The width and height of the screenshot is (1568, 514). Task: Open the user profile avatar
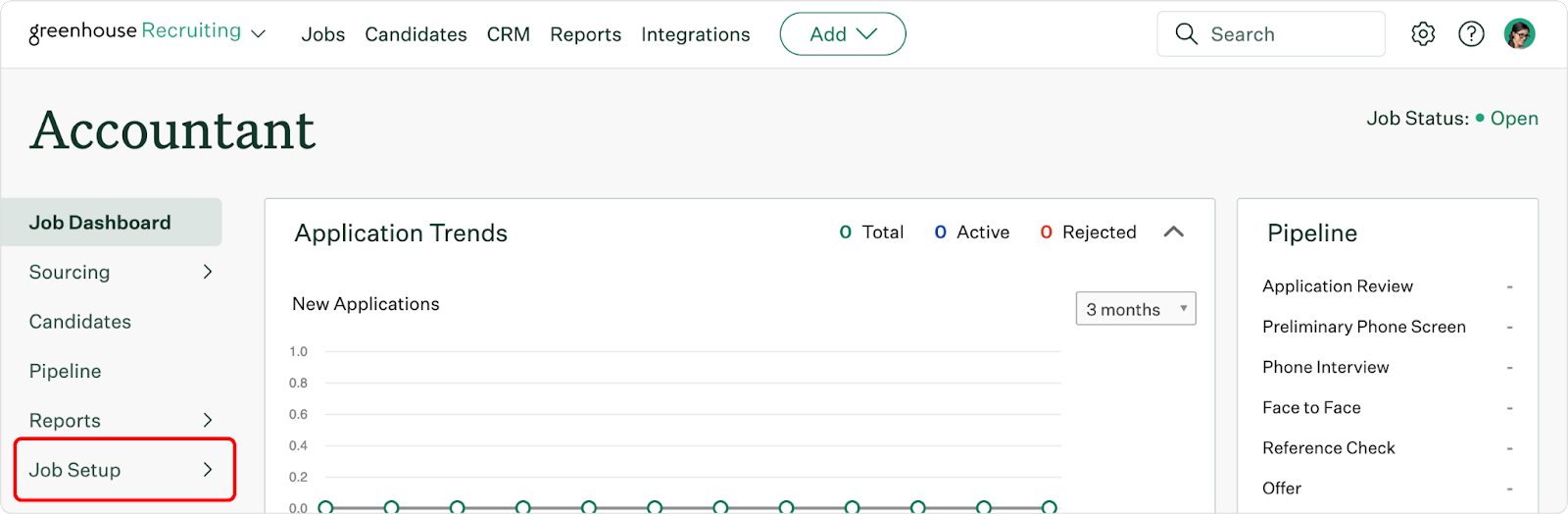coord(1519,34)
